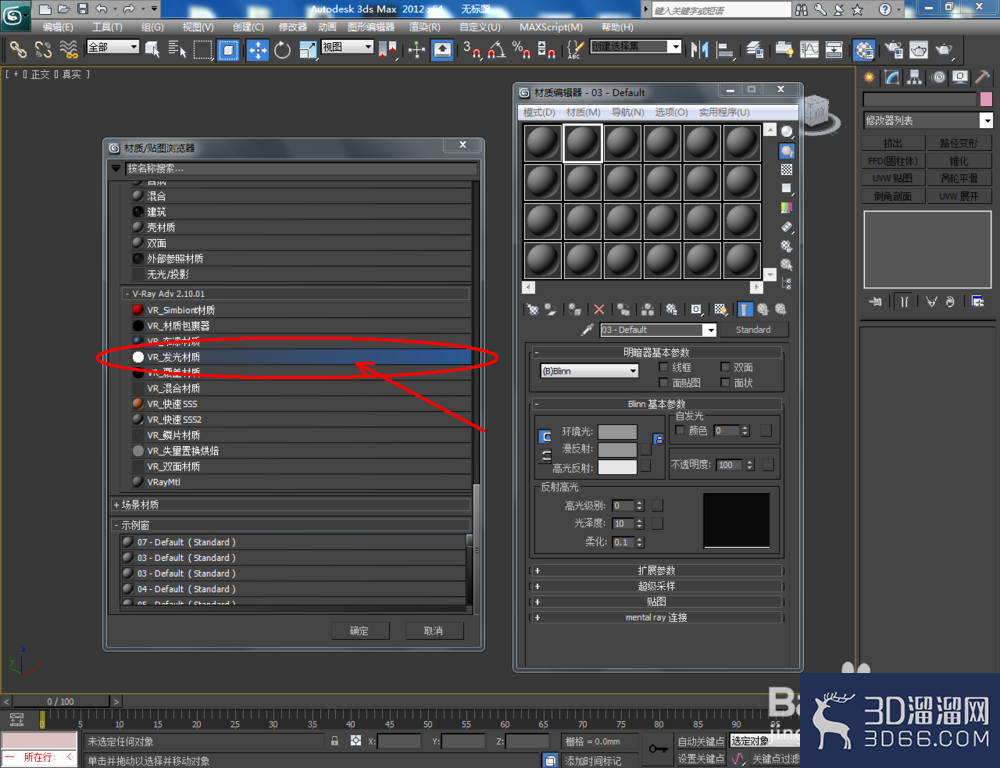The width and height of the screenshot is (1000, 768).
Task: Open the Render Setup icon
Action: 893,50
